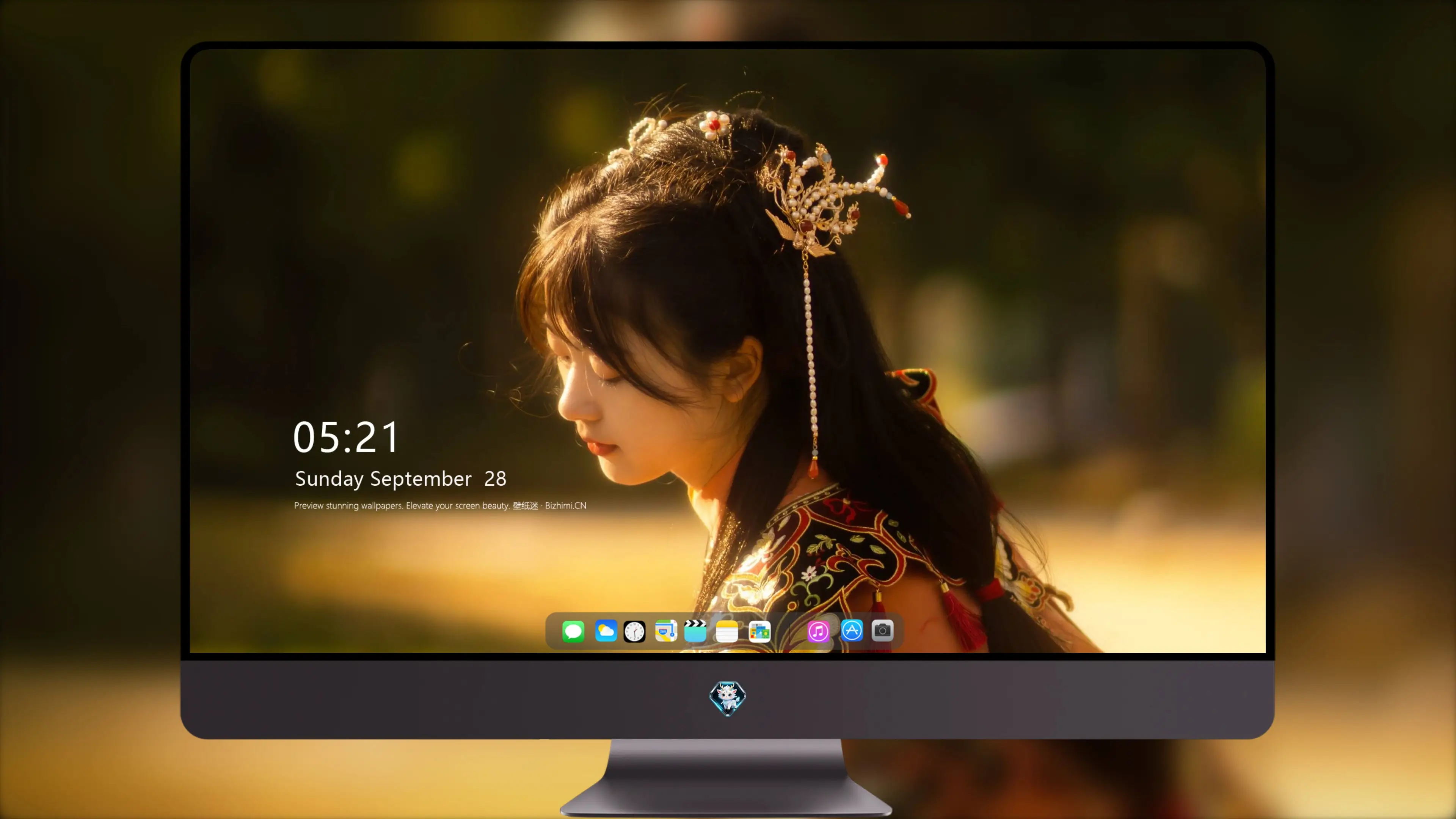Open the blue App Store app

pyautogui.click(x=852, y=630)
